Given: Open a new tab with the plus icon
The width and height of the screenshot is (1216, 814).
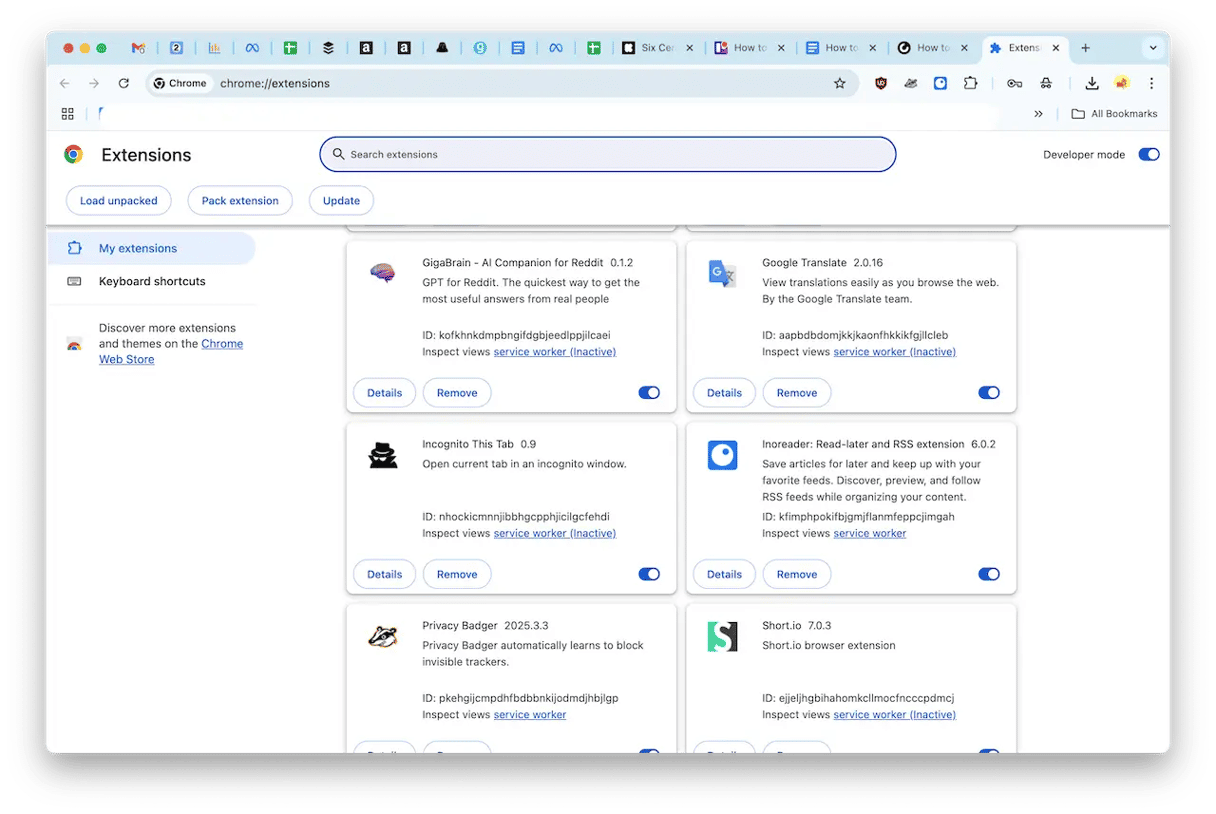Looking at the screenshot, I should pyautogui.click(x=1085, y=48).
